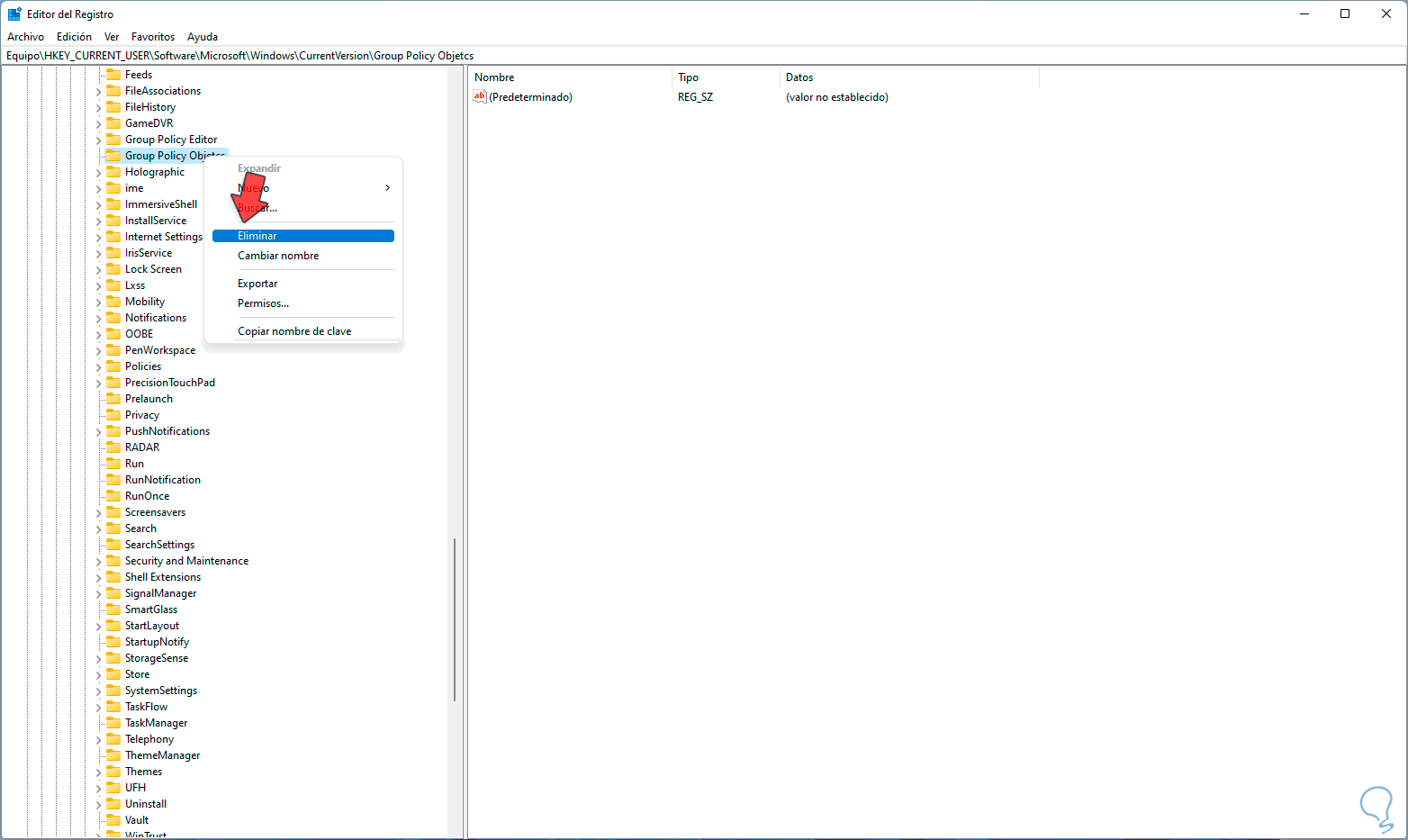Select the PrecisionTouchPad key

(170, 383)
